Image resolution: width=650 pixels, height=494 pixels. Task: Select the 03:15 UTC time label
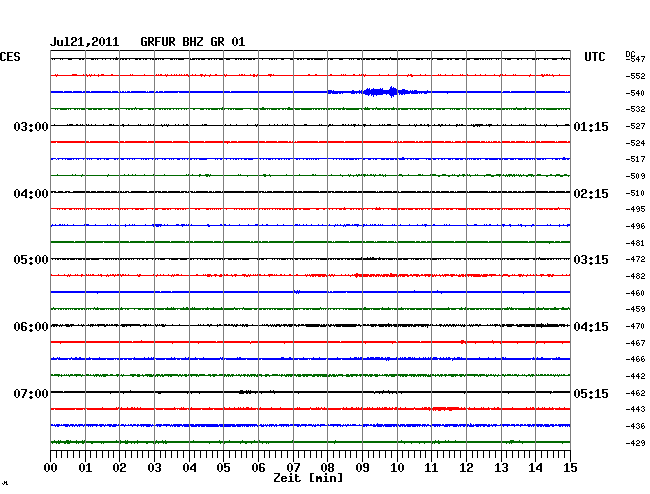591,260
